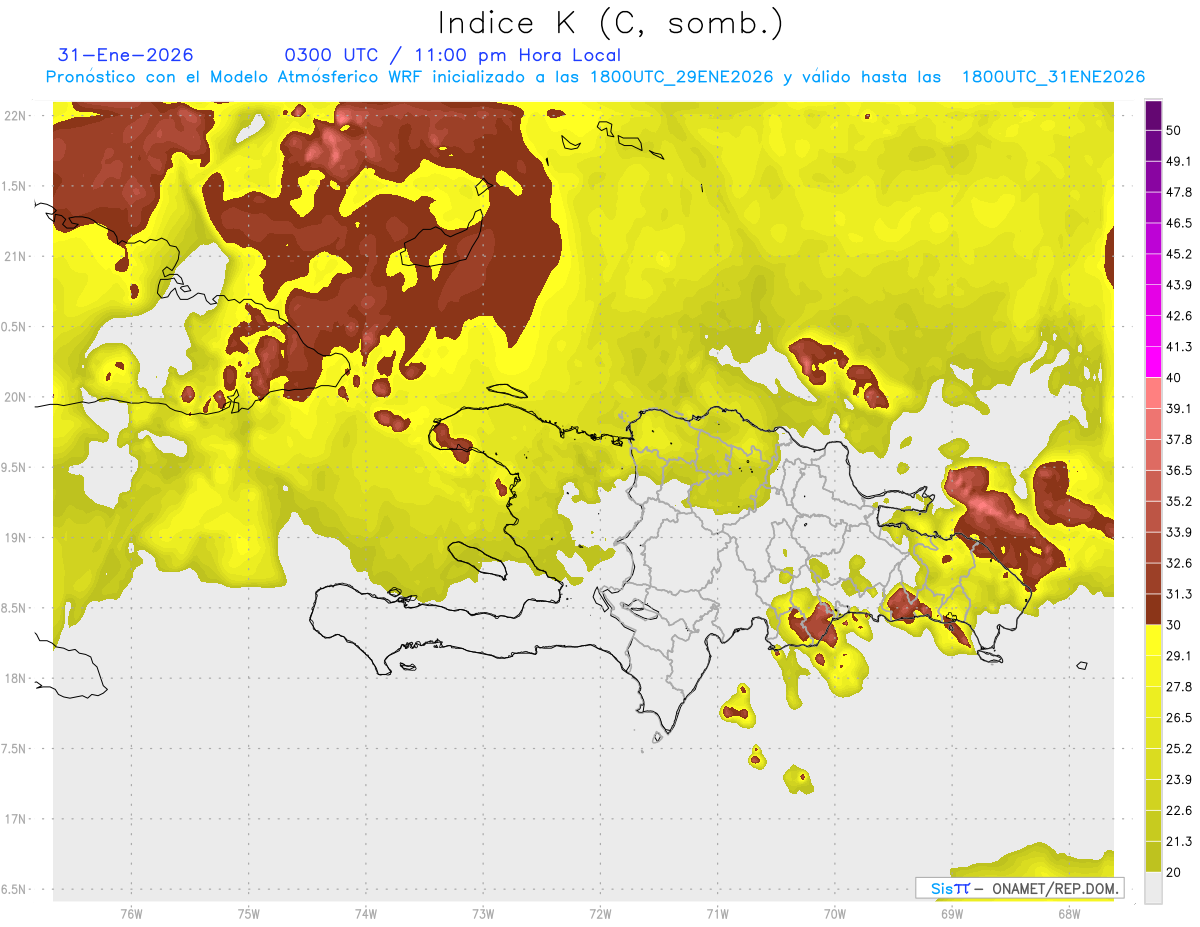Click the 'Indice K (C, somb.)' title

[611, 23]
